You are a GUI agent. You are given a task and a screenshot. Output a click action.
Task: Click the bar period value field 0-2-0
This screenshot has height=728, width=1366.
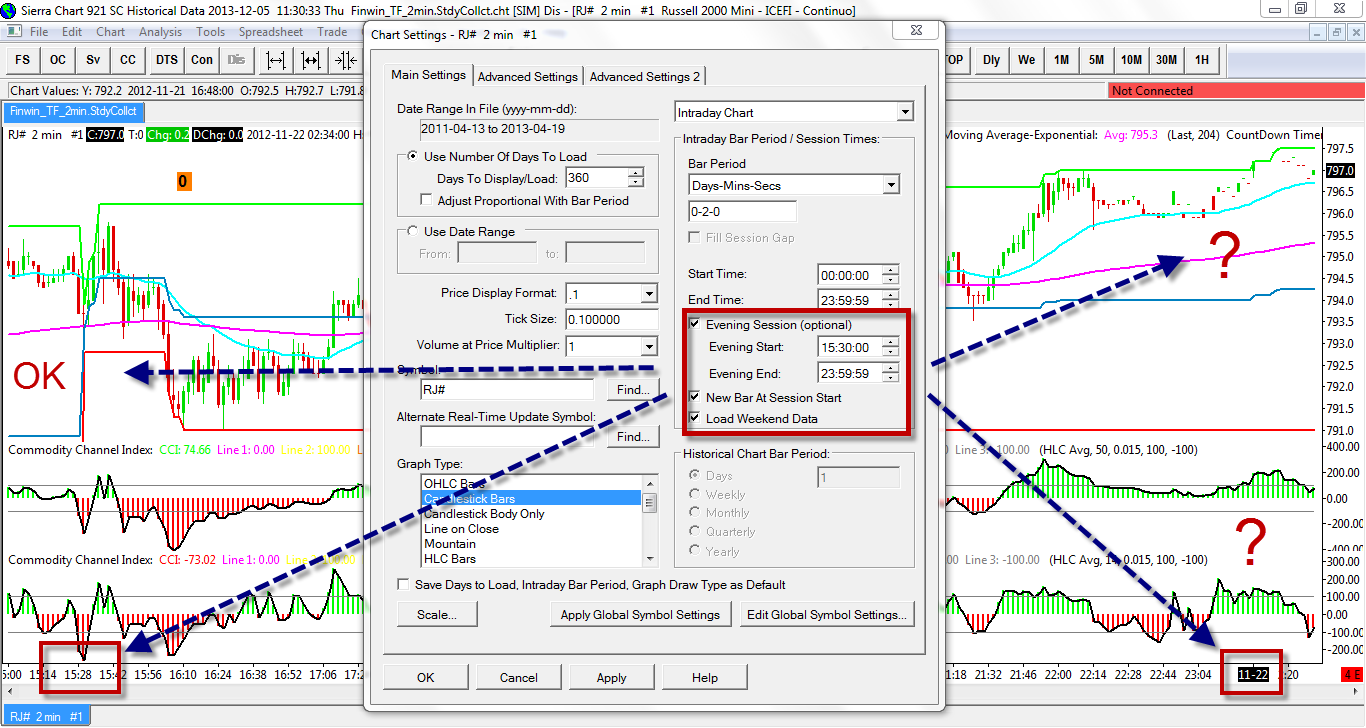pyautogui.click(x=743, y=211)
